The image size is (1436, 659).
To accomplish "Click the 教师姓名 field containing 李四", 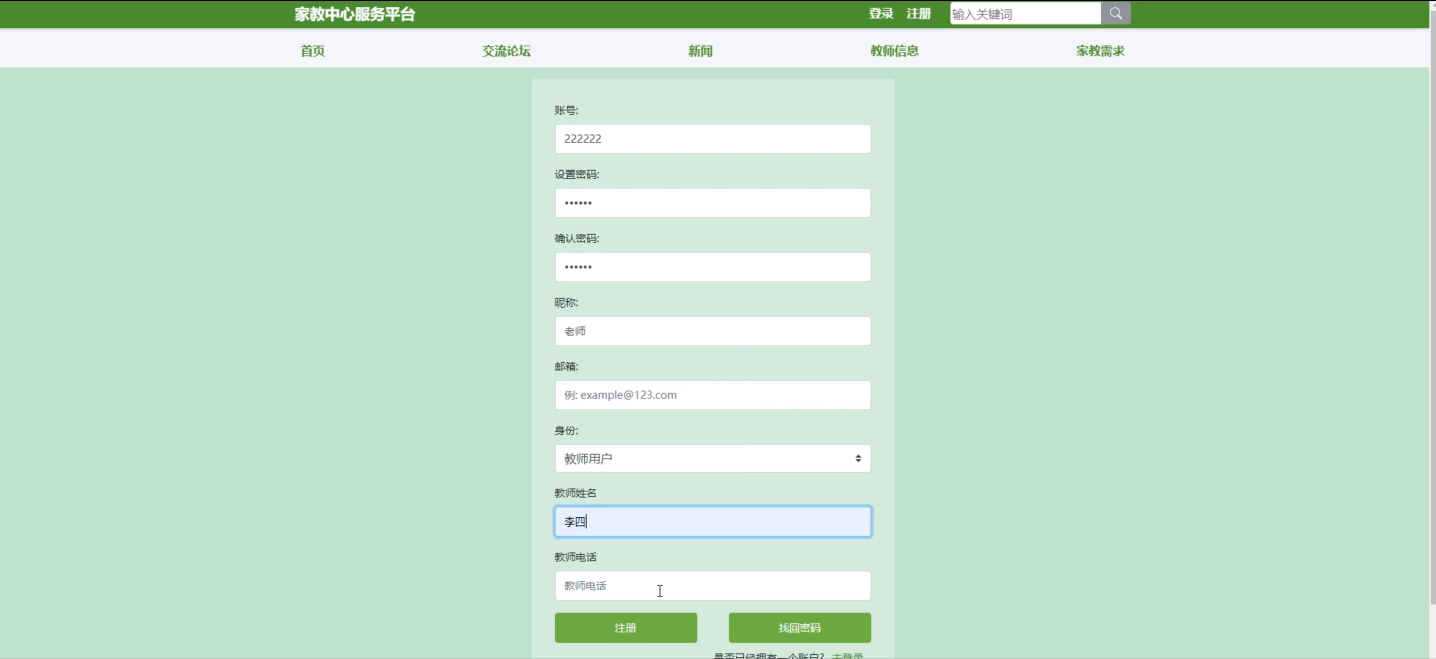I will tap(713, 522).
